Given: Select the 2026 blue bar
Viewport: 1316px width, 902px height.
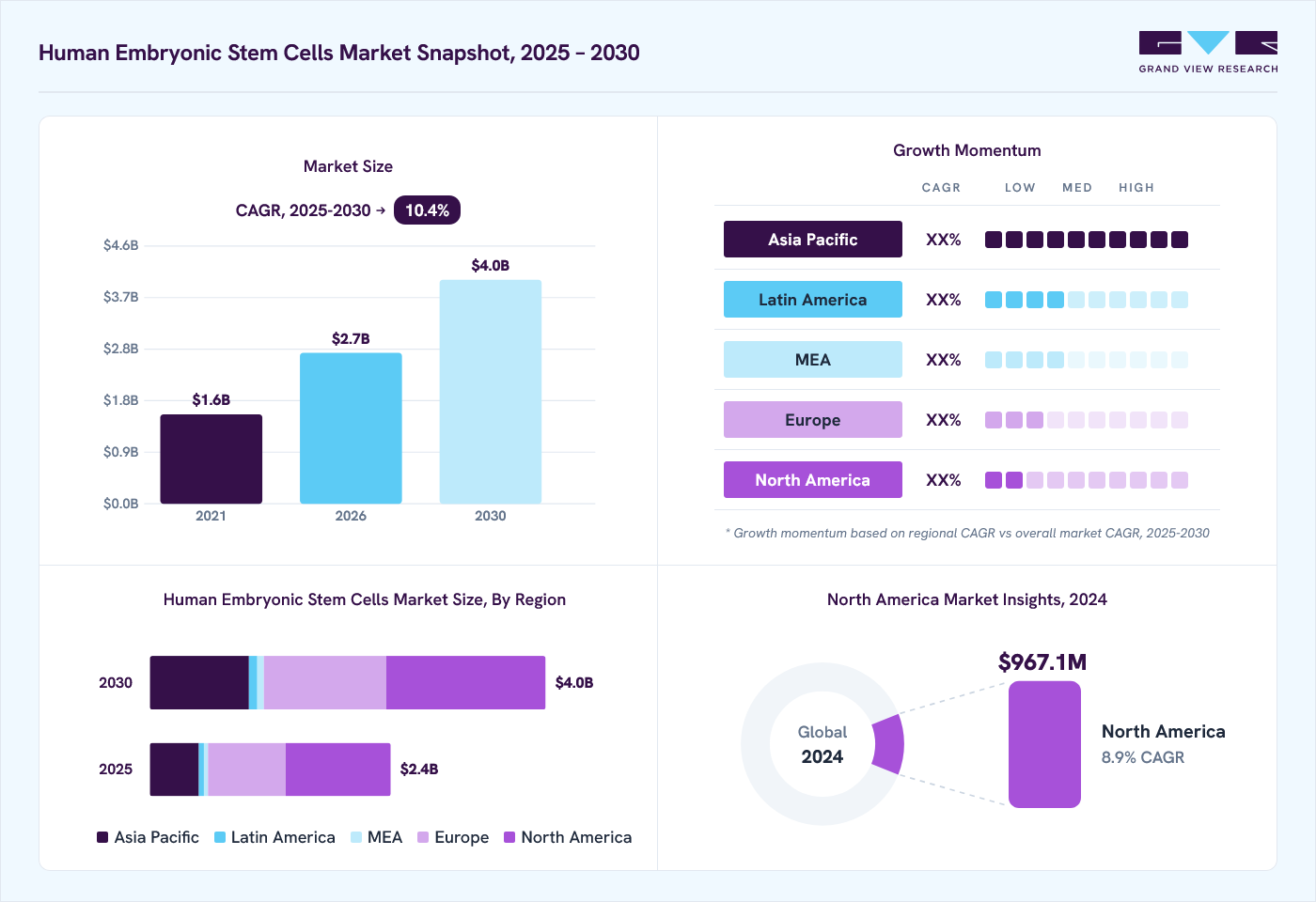Looking at the screenshot, I should coord(351,428).
